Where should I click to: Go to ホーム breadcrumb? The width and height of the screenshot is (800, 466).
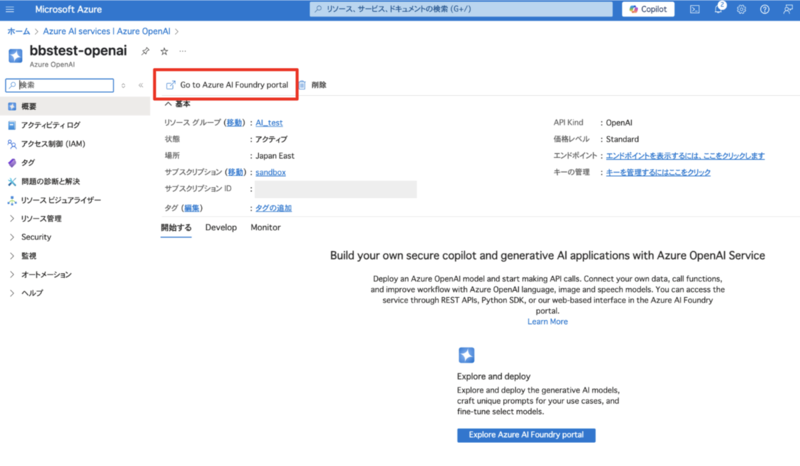(x=19, y=31)
